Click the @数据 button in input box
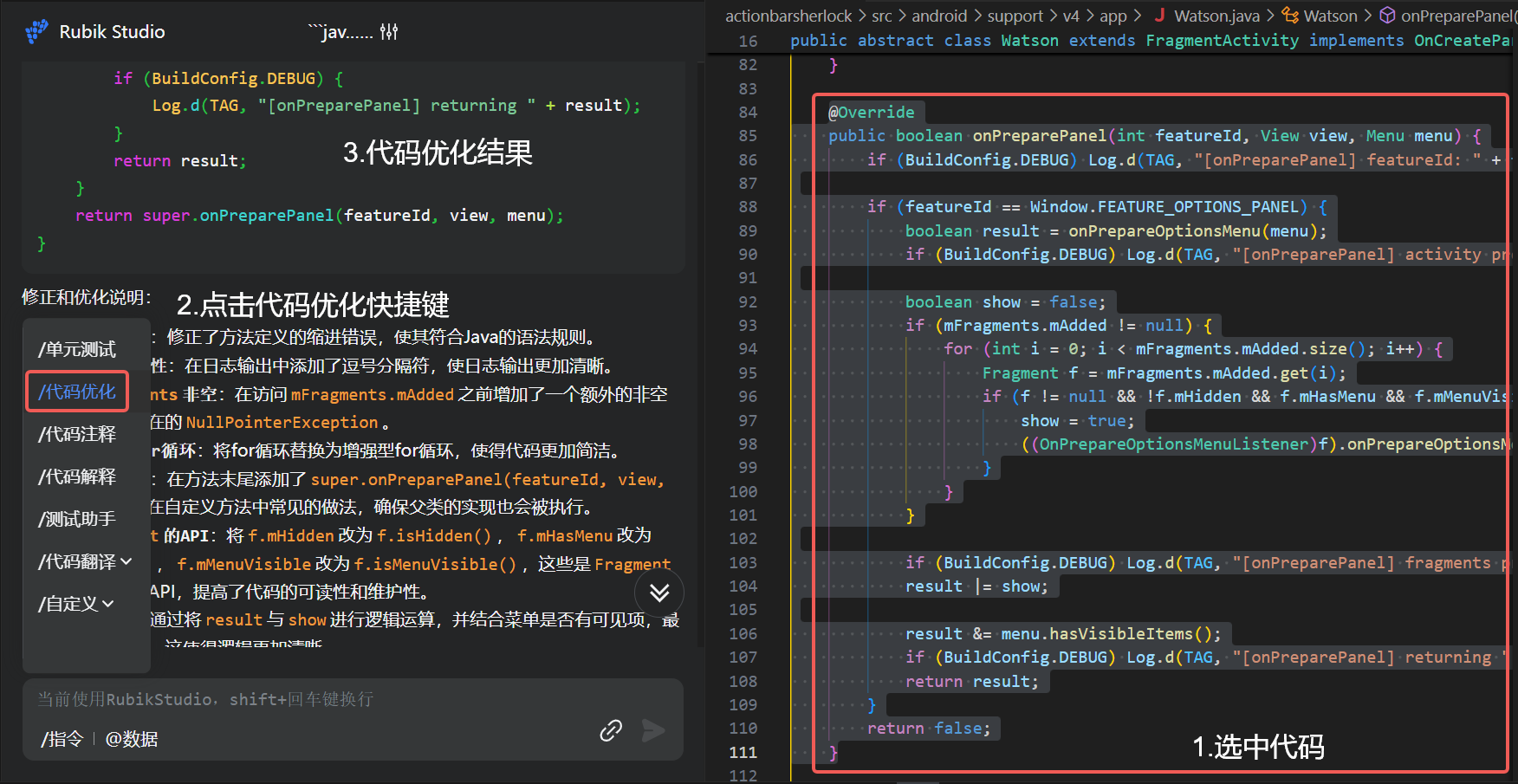Viewport: 1518px width, 784px height. [x=132, y=739]
